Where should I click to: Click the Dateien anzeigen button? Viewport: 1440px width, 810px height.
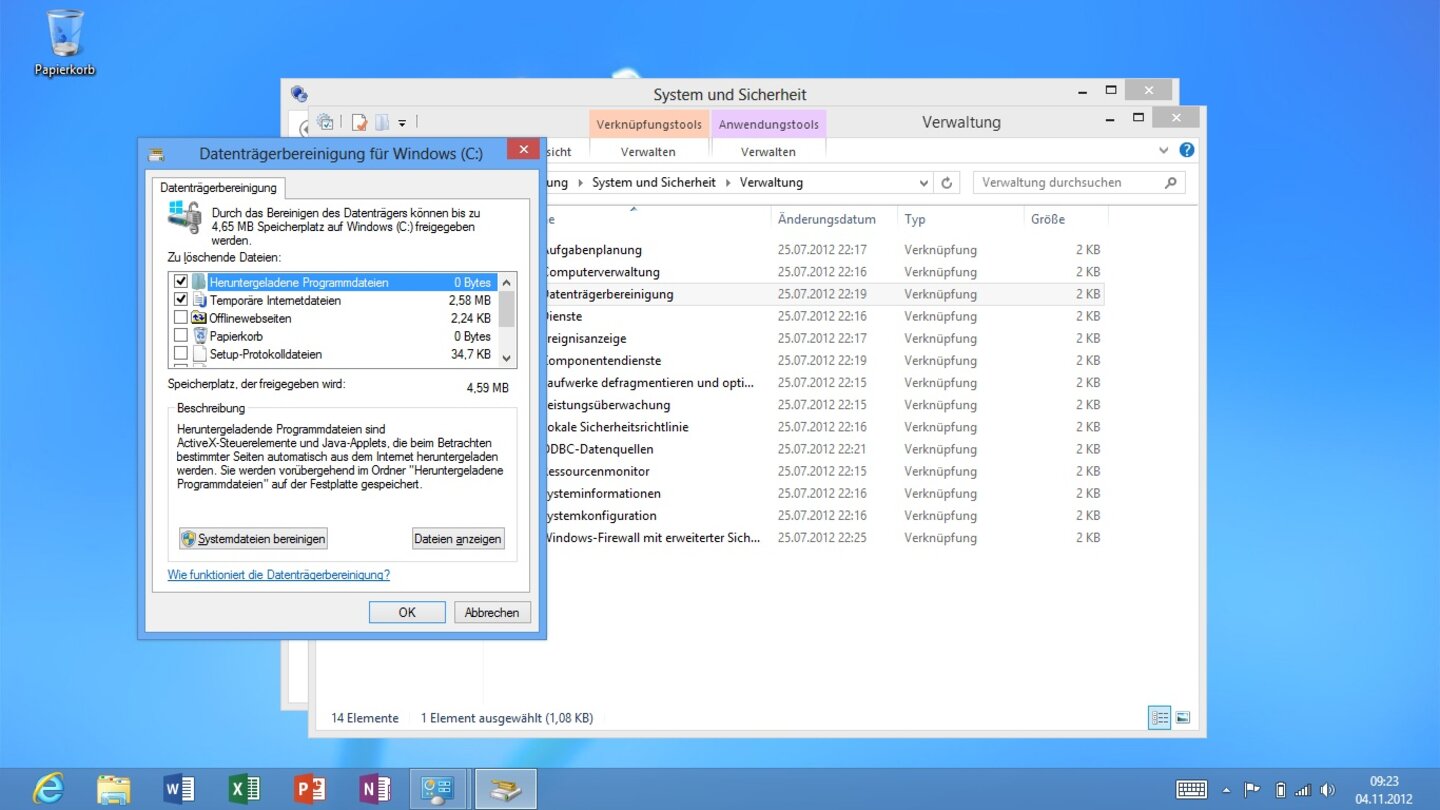click(458, 539)
